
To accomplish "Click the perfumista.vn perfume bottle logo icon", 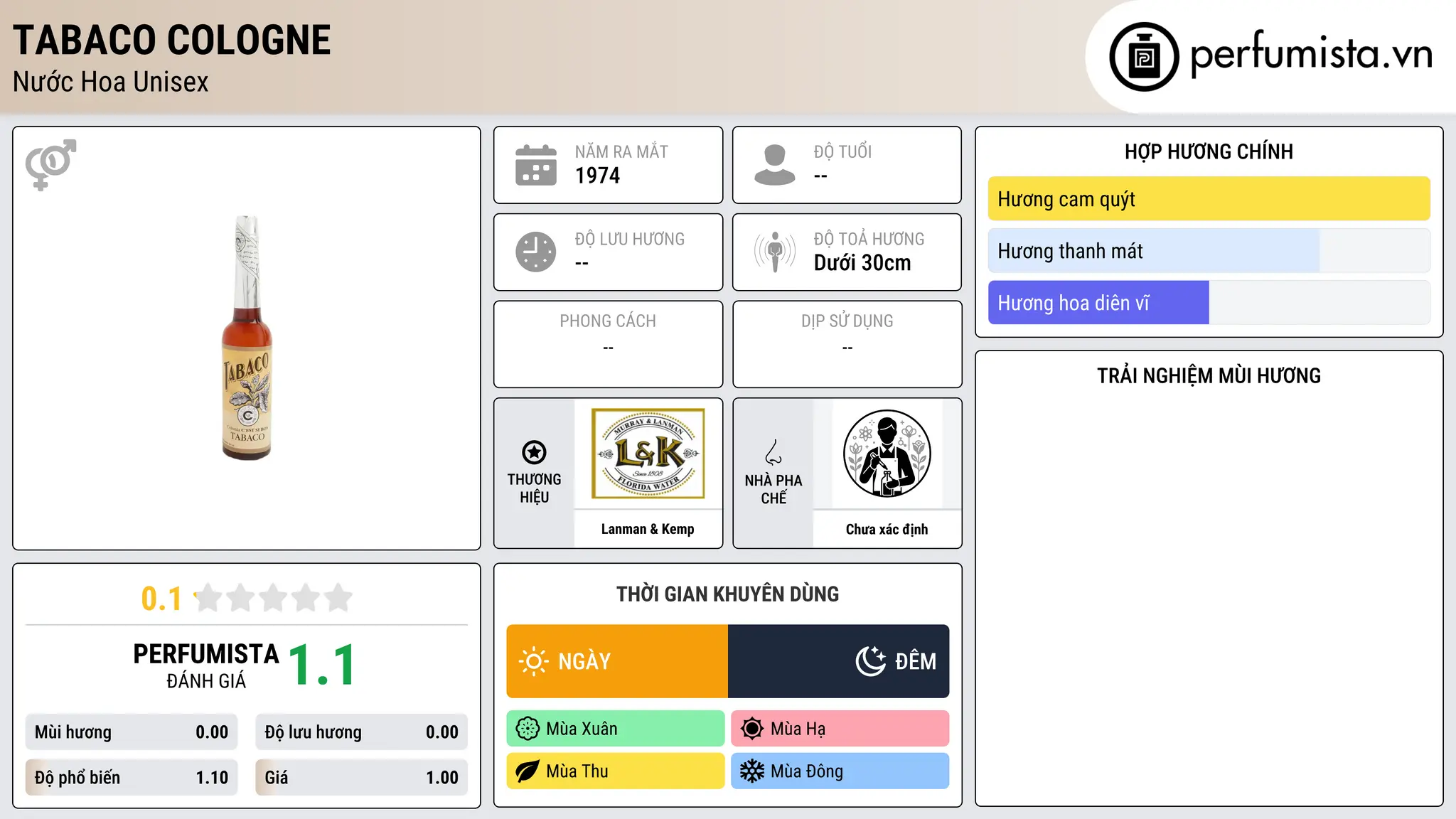I will click(1144, 57).
